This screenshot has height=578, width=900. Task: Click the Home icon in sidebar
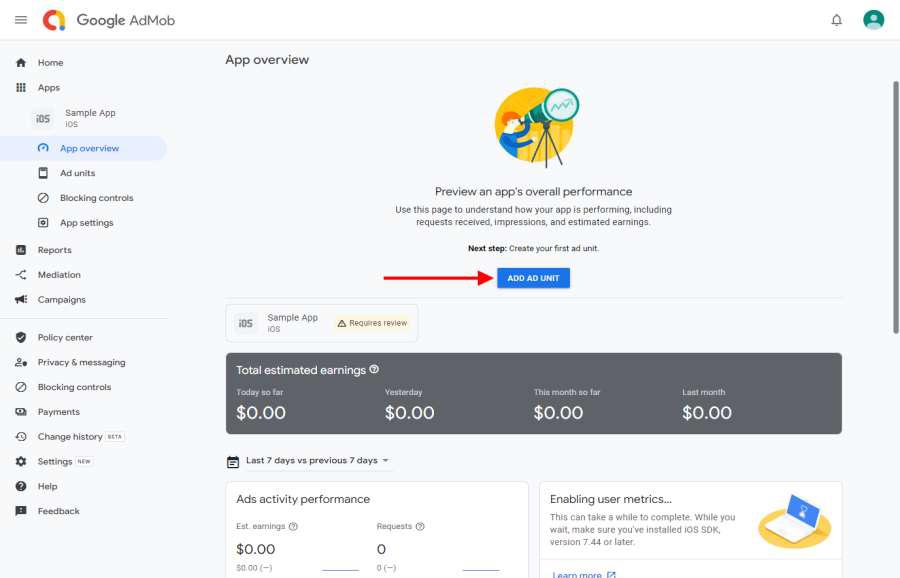click(x=21, y=63)
